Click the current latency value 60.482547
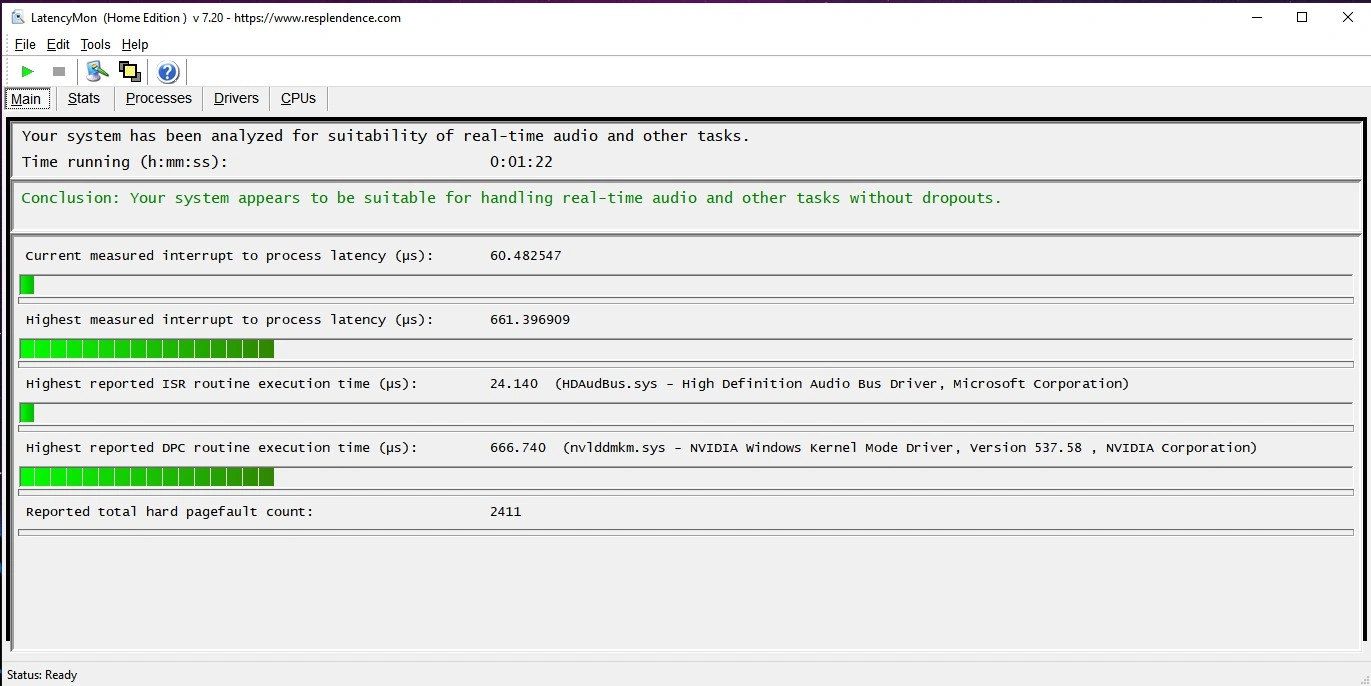Screen dimensions: 1371x686 tap(525, 256)
